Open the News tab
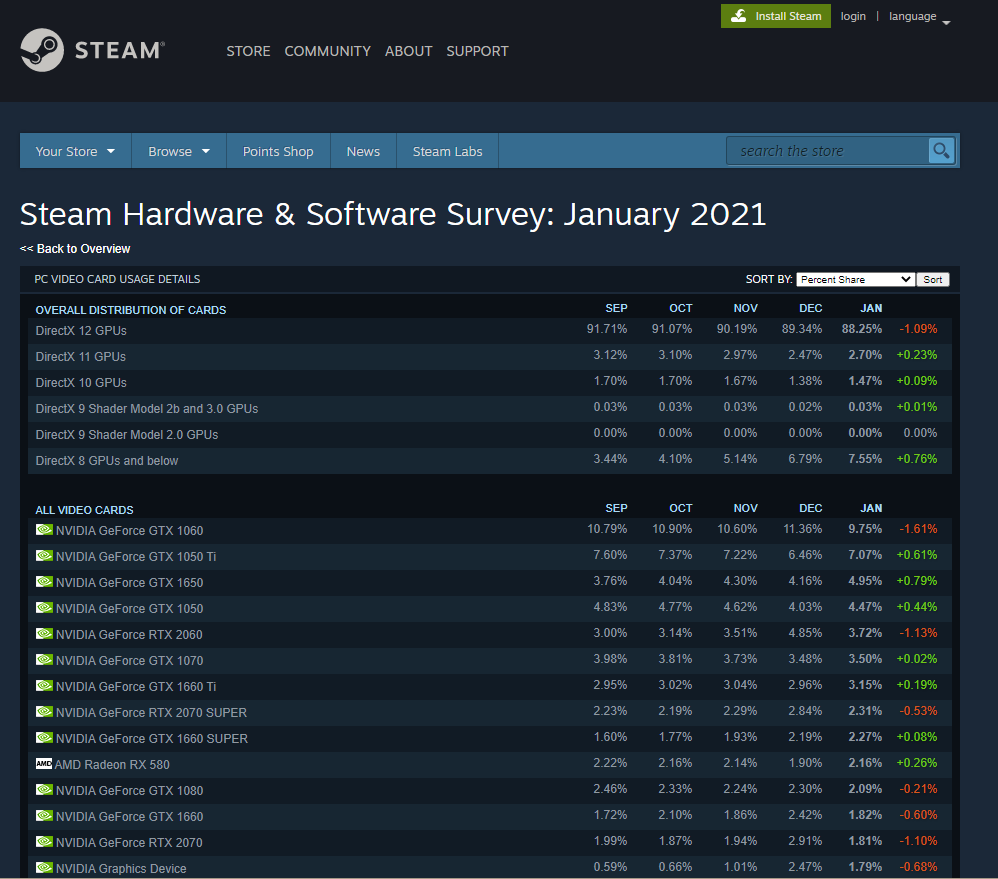 pyautogui.click(x=363, y=151)
